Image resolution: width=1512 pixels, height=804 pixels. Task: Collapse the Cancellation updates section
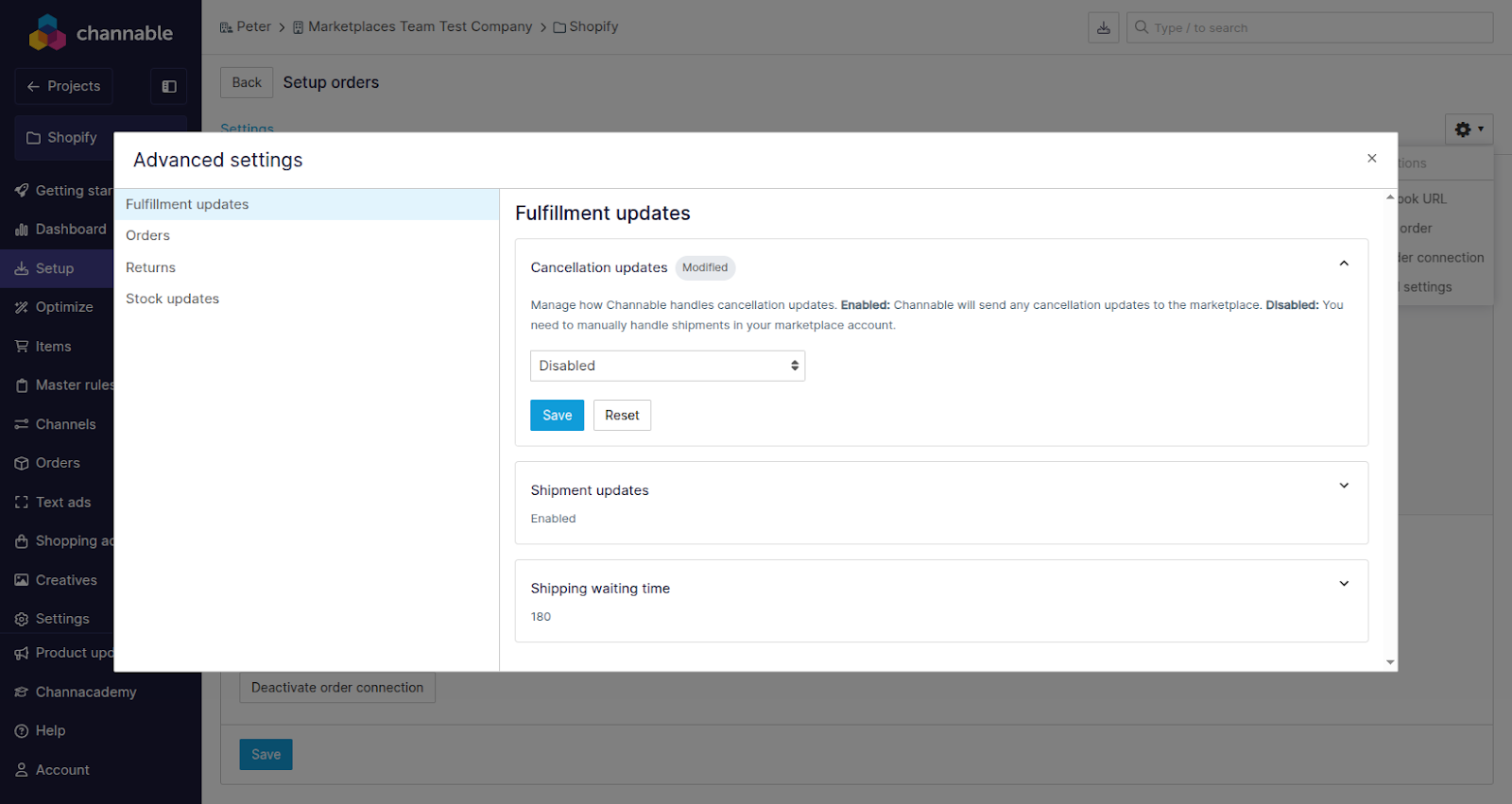pos(1343,264)
